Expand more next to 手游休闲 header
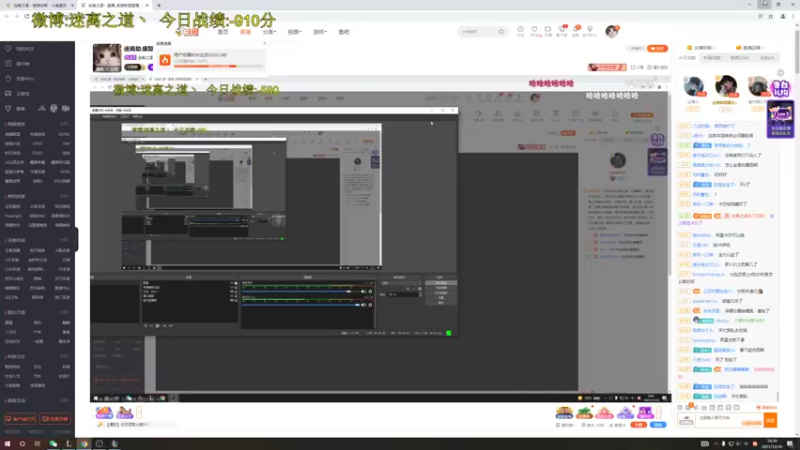This screenshot has height=450, width=800. click(65, 240)
